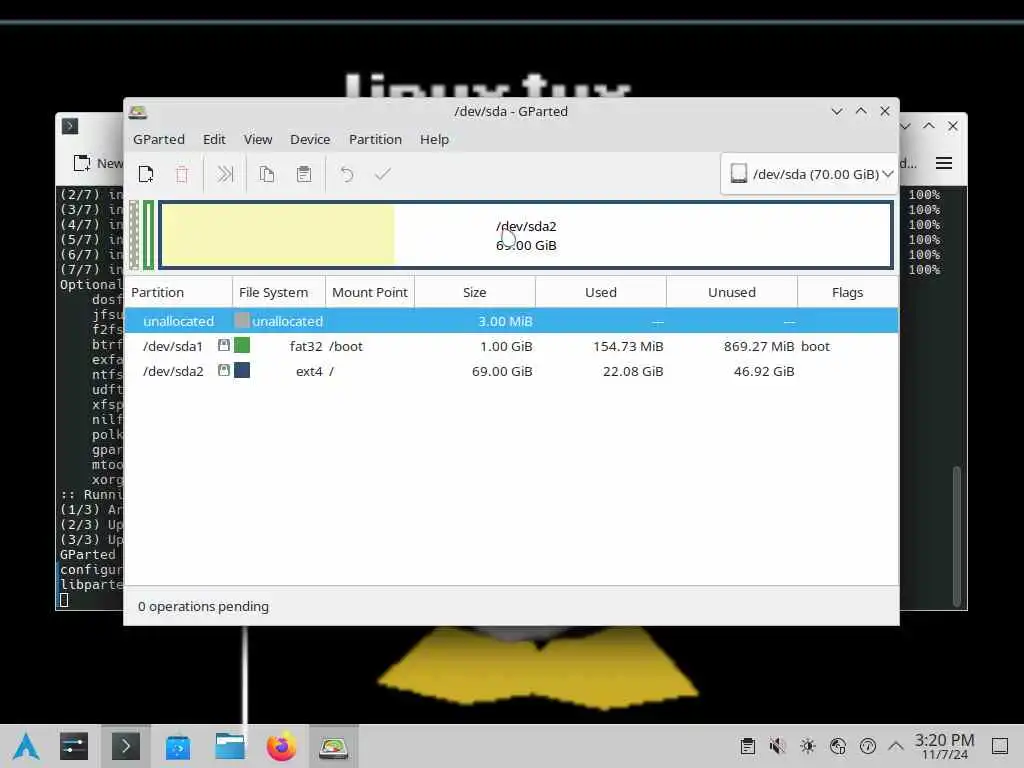Click the lock icon next to /dev/sda2
The image size is (1024, 768).
click(223, 370)
